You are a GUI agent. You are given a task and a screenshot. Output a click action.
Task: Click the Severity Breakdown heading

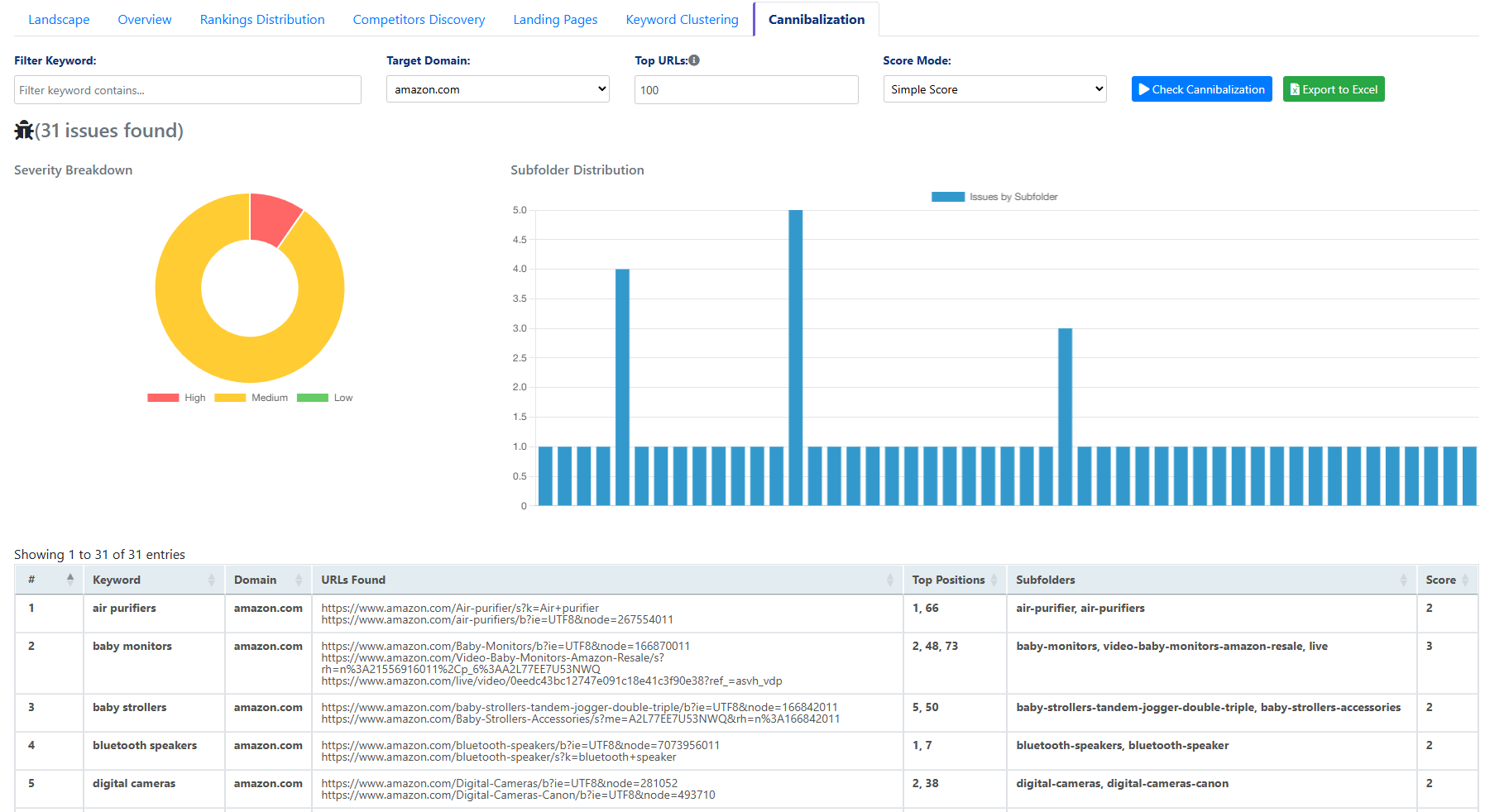pos(73,170)
